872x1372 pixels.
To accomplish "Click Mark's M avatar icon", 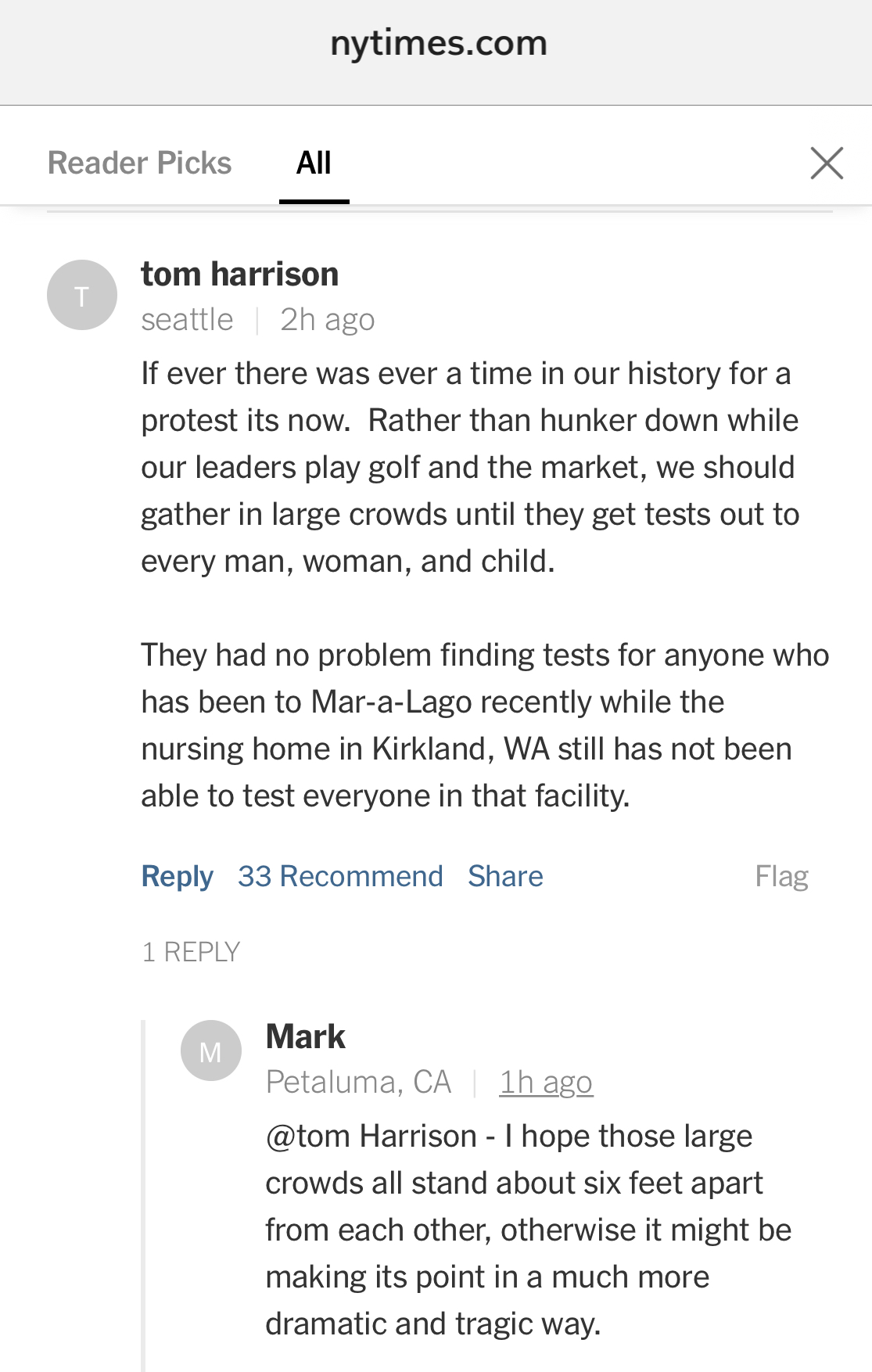I will 210,1051.
